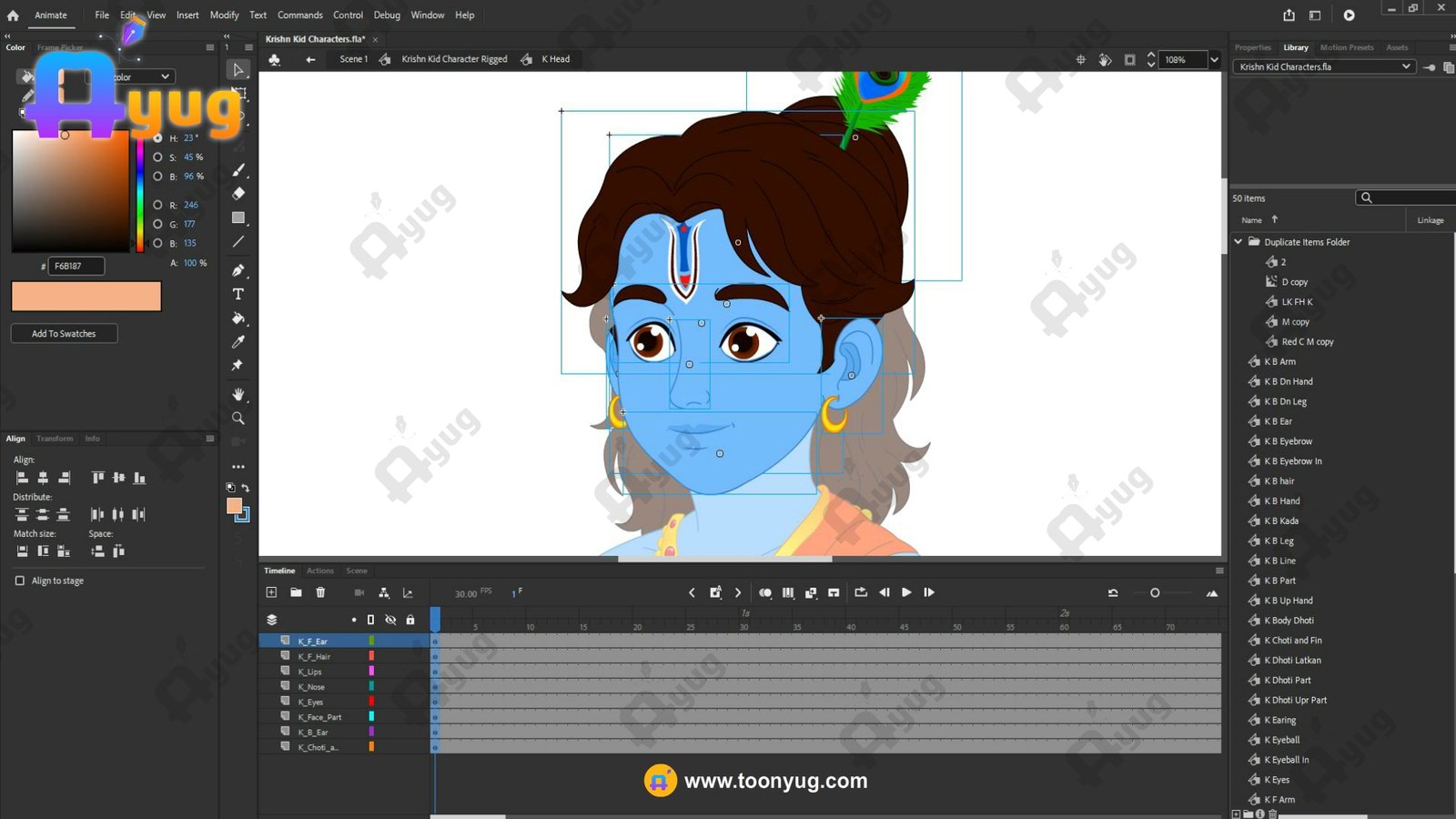Select the Asset Warp pin tool
Viewport: 1456px width, 819px height.
[238, 365]
